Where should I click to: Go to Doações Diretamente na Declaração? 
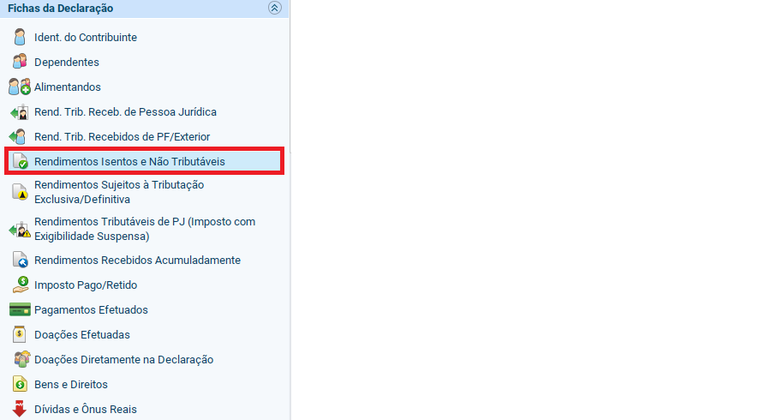pos(123,359)
